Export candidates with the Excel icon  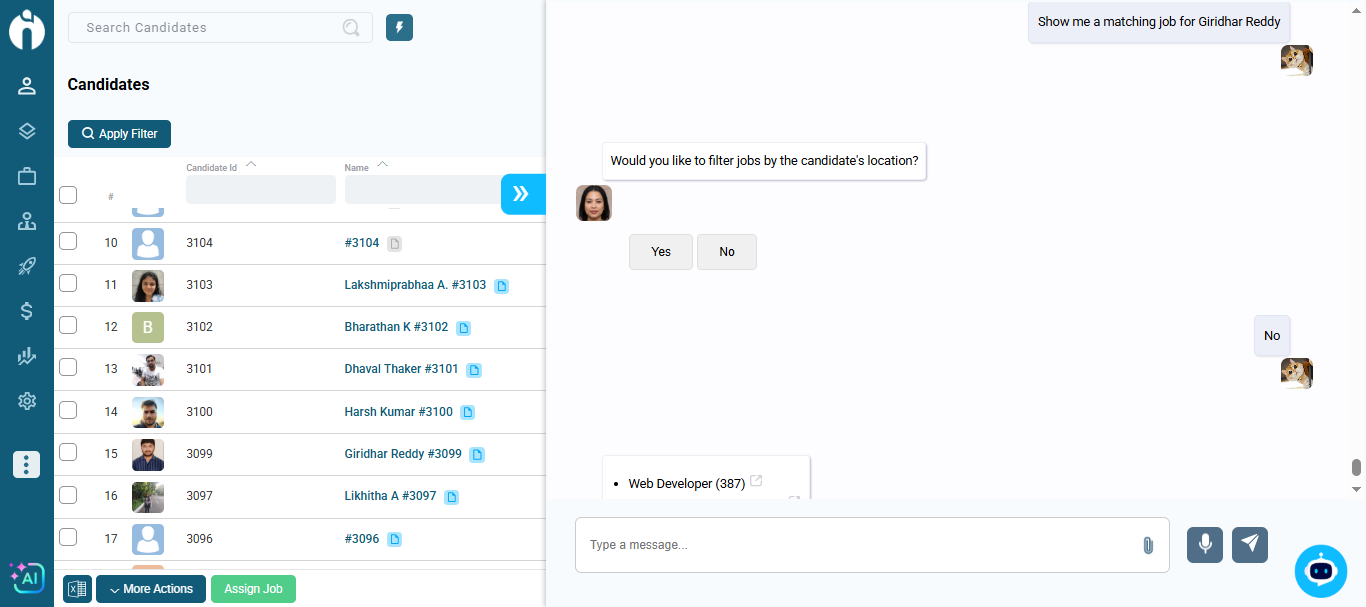click(77, 589)
